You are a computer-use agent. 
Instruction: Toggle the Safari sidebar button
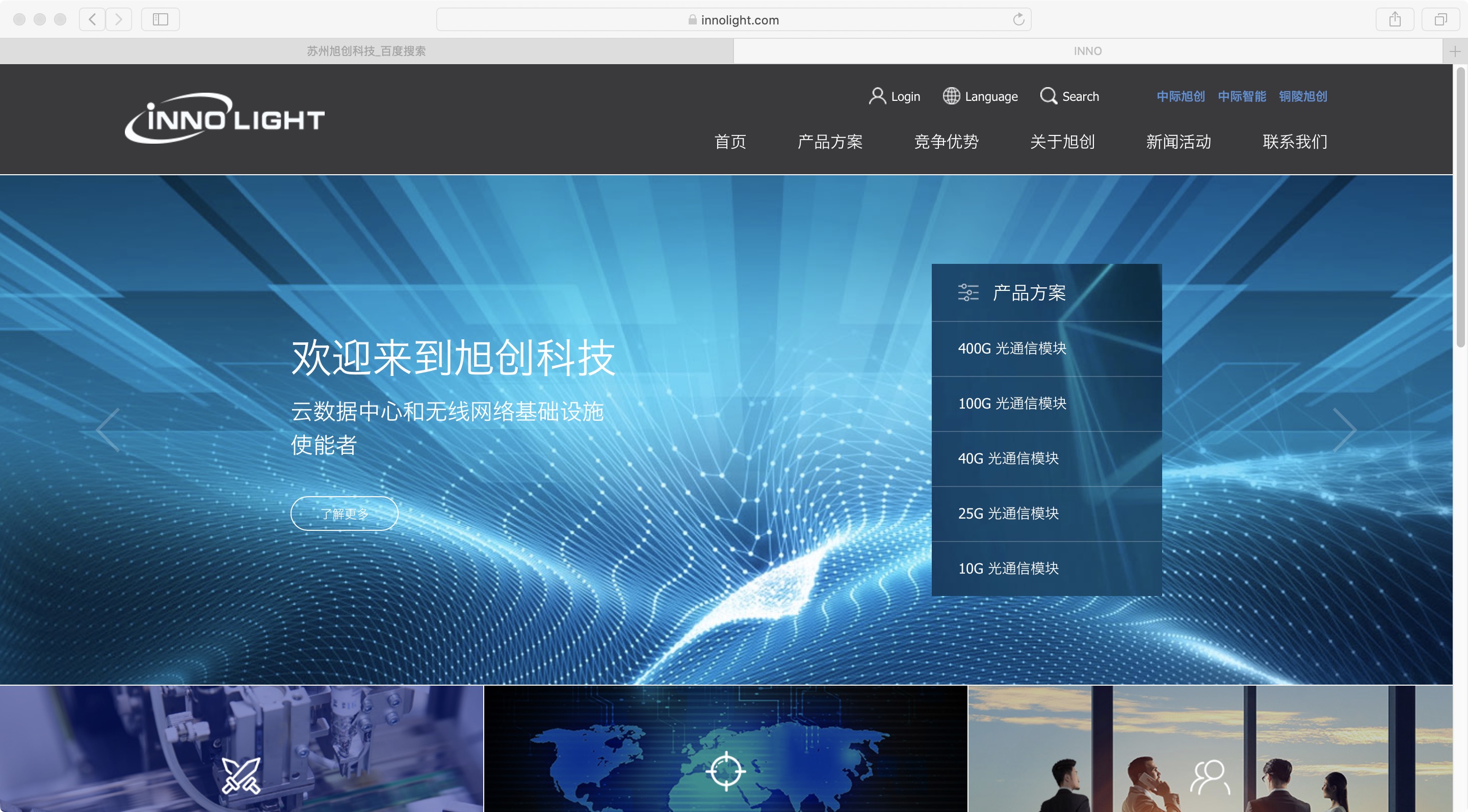pos(160,19)
